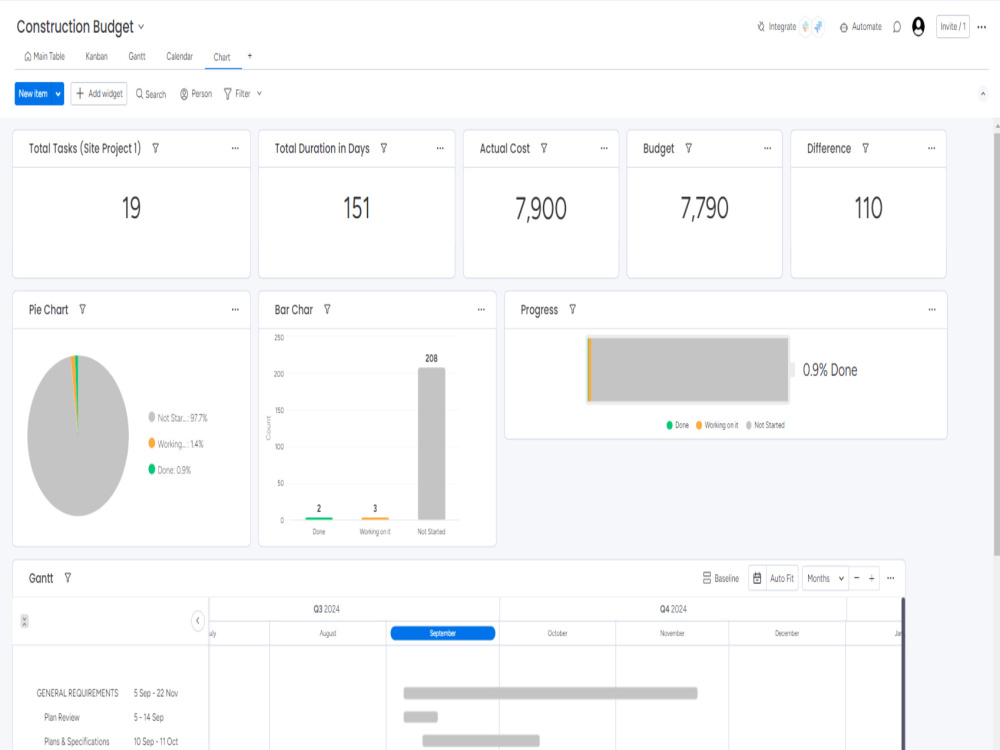Open Budget widget three-dot menu

tap(768, 148)
